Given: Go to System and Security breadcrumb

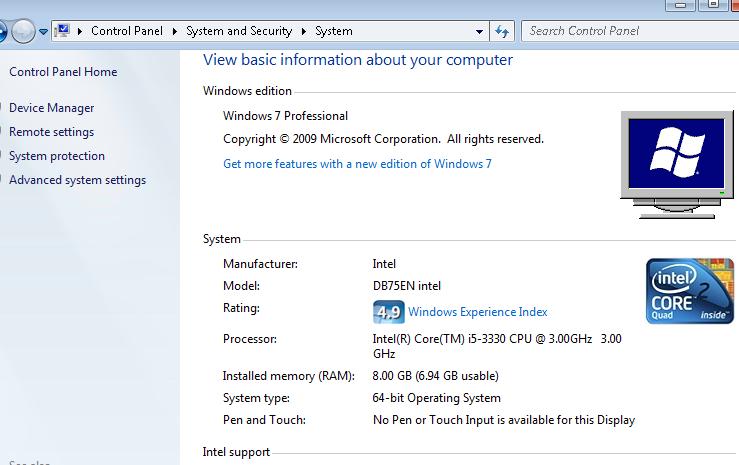Looking at the screenshot, I should pos(239,31).
